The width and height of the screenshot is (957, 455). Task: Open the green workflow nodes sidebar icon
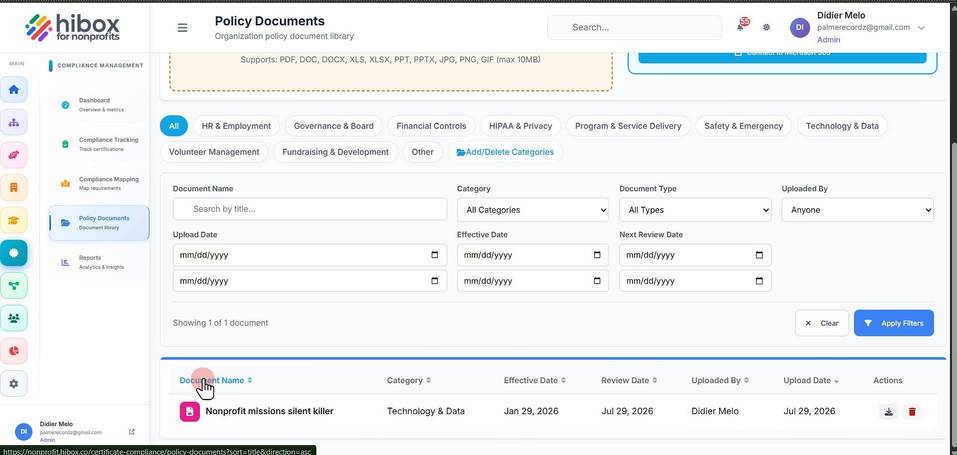pos(13,285)
